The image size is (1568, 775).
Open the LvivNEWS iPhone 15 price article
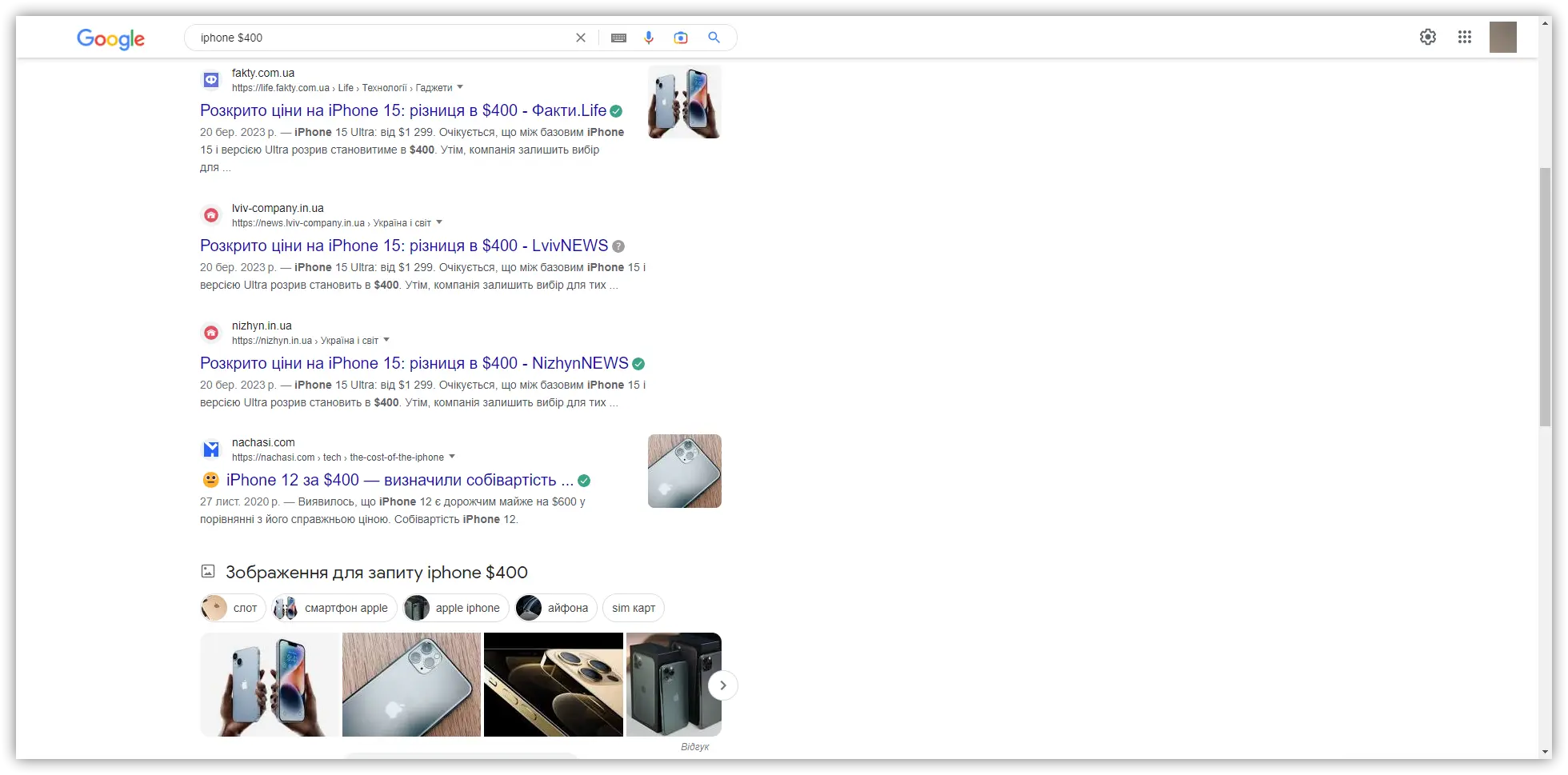click(x=404, y=246)
